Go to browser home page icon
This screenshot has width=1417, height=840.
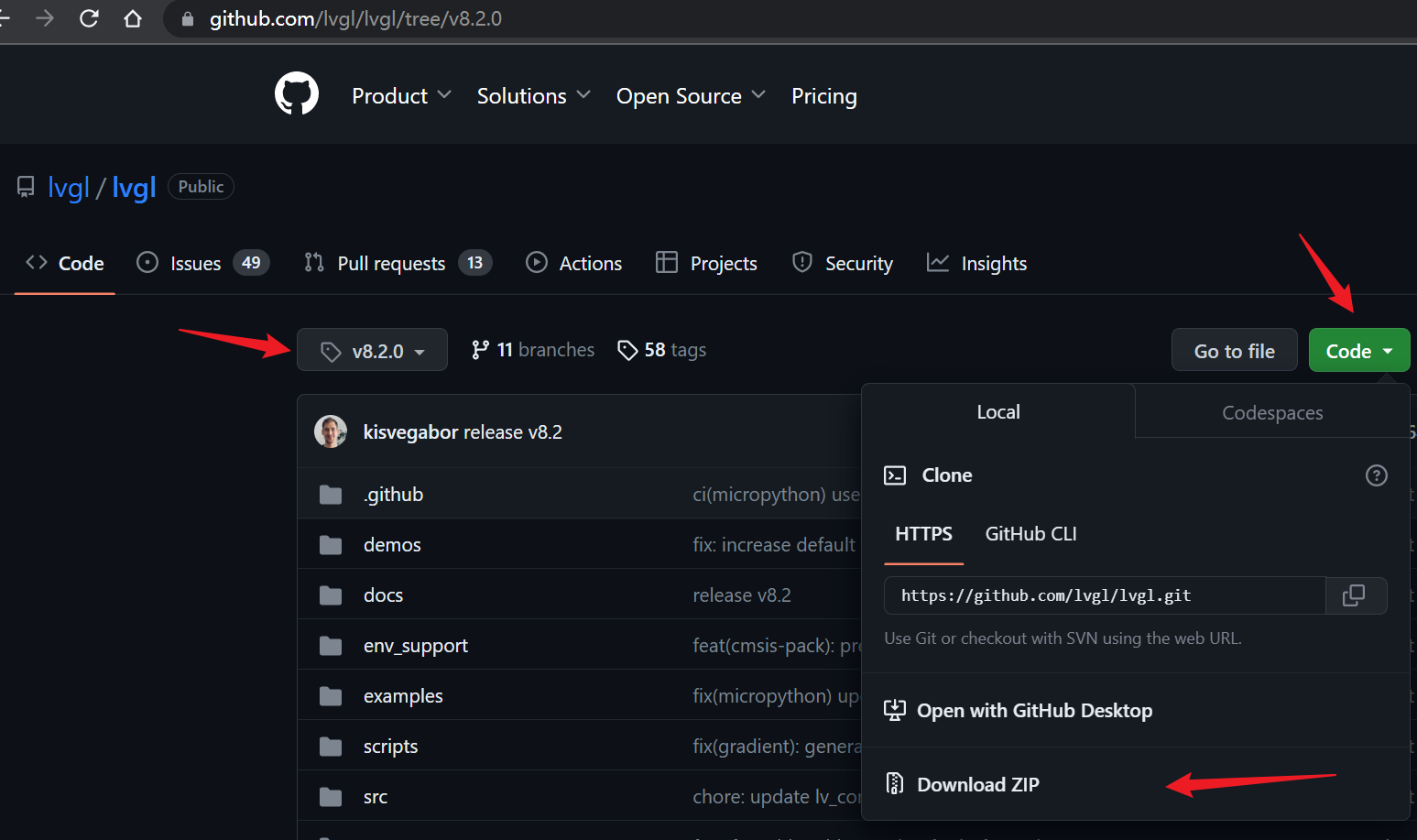(133, 18)
